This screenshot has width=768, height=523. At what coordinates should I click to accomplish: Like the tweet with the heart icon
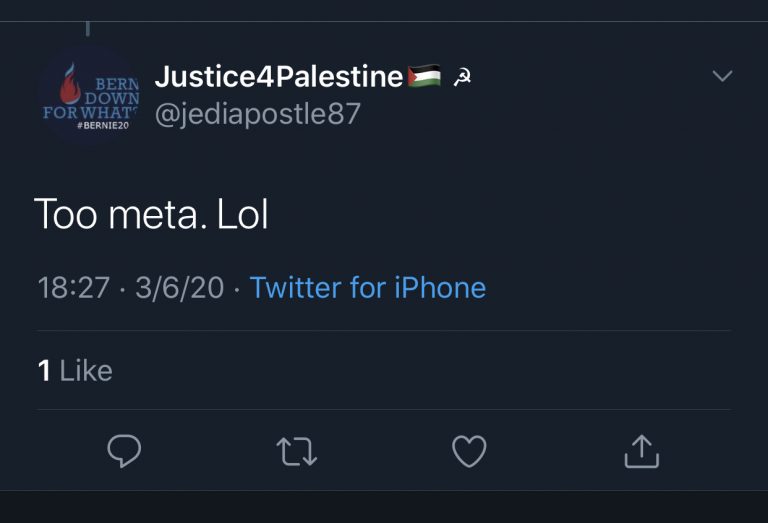click(469, 452)
